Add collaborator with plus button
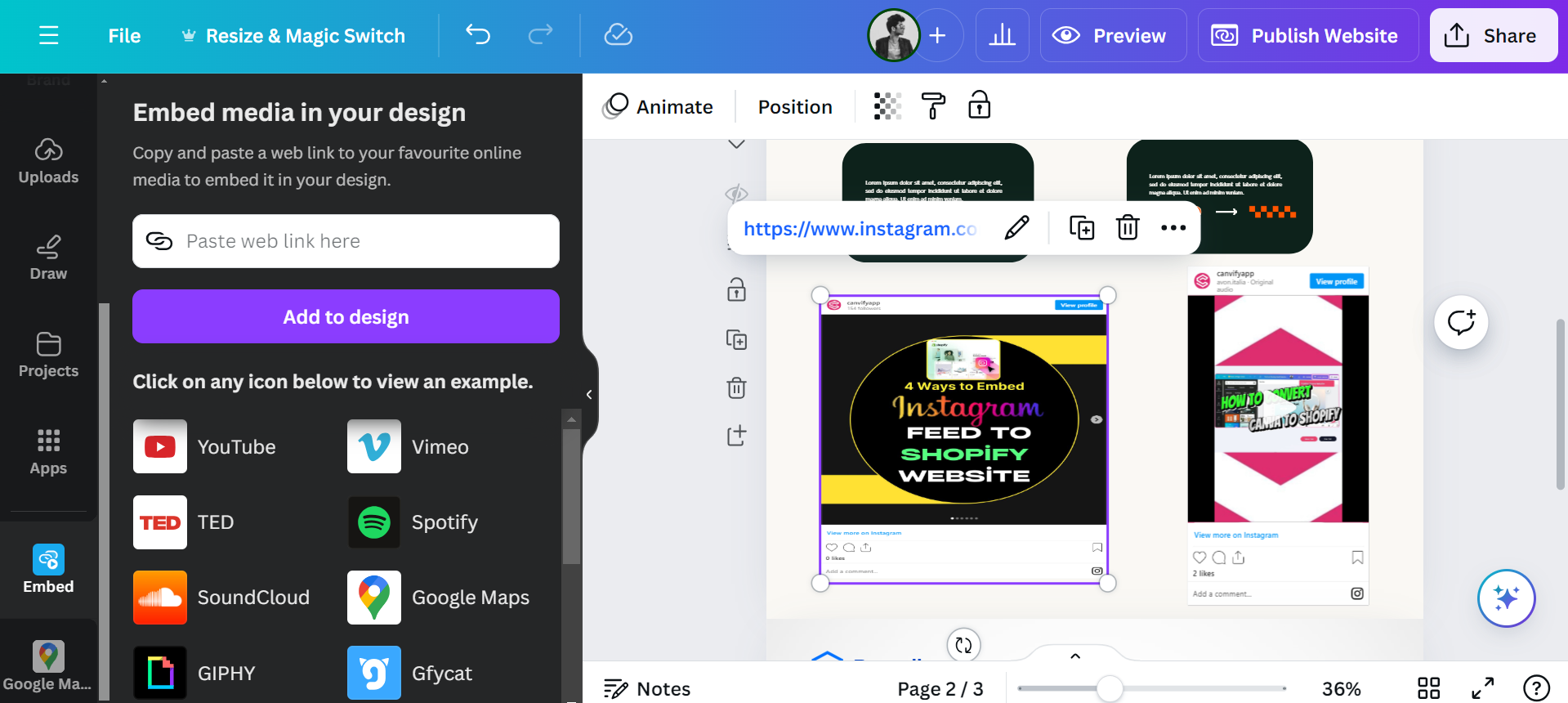Screen dimensions: 1568x703 pos(938,35)
